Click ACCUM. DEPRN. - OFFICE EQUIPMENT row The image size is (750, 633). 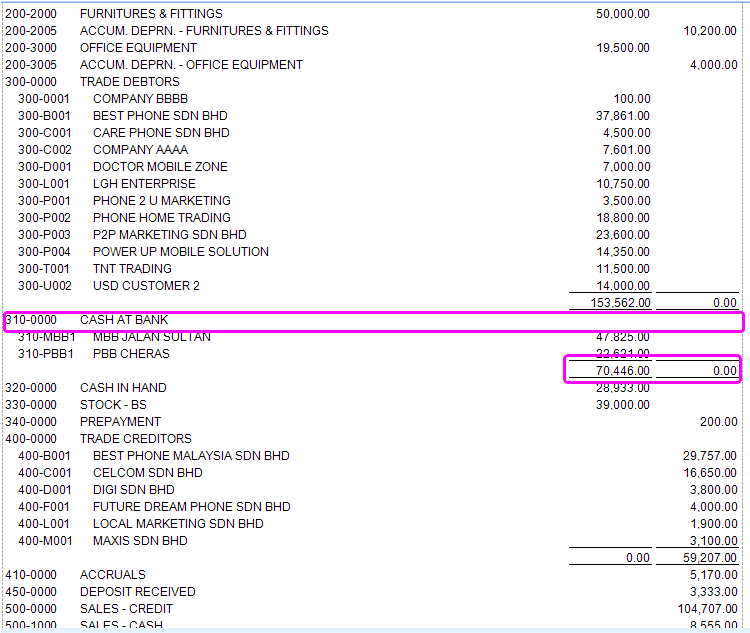pos(371,65)
